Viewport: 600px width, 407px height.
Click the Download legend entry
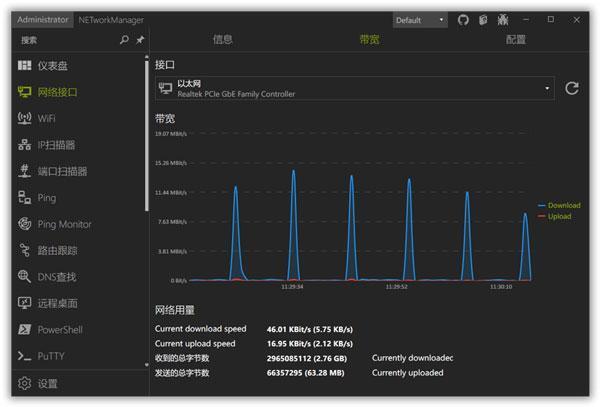click(559, 205)
